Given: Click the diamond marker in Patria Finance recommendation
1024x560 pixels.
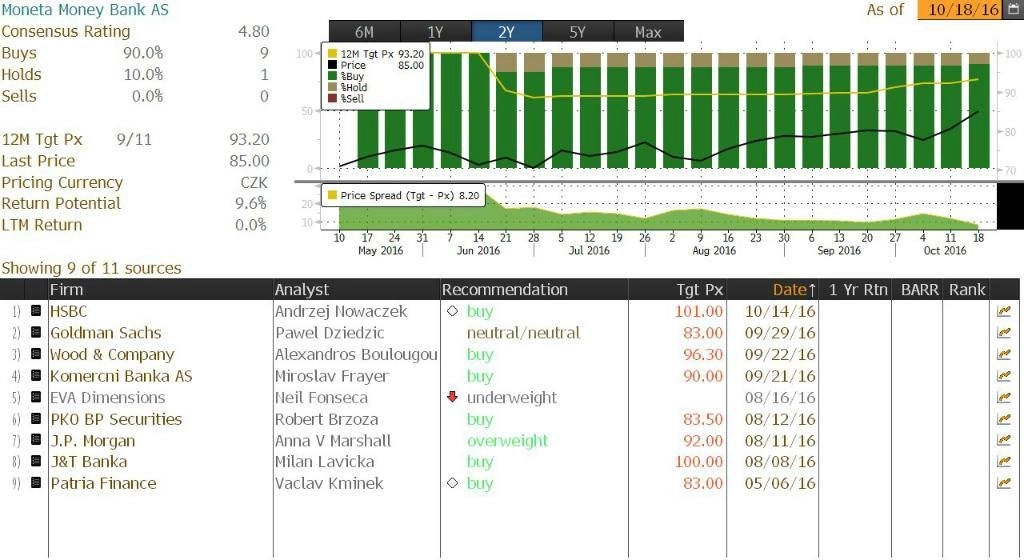Looking at the screenshot, I should point(452,483).
